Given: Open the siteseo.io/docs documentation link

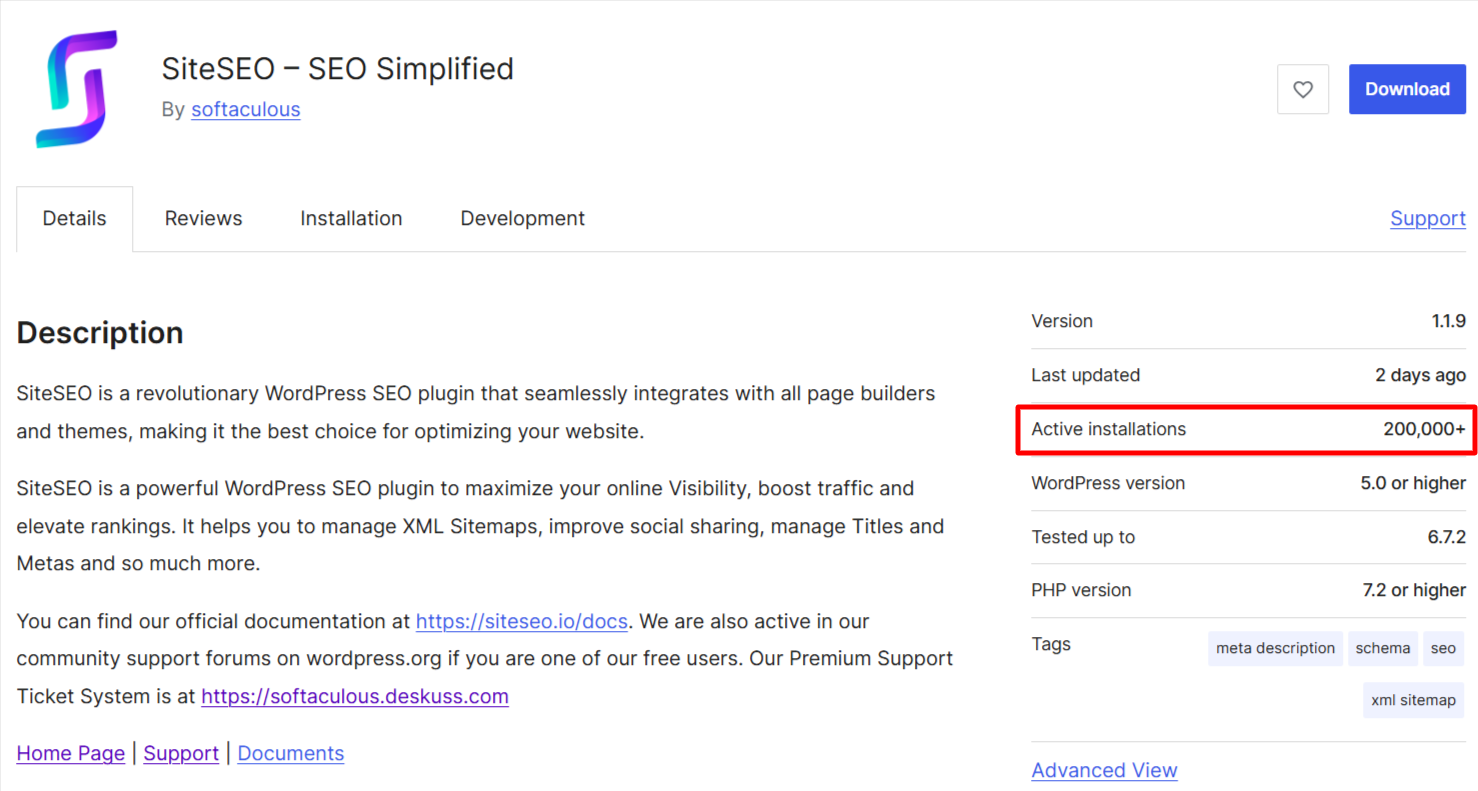Looking at the screenshot, I should click(522, 621).
